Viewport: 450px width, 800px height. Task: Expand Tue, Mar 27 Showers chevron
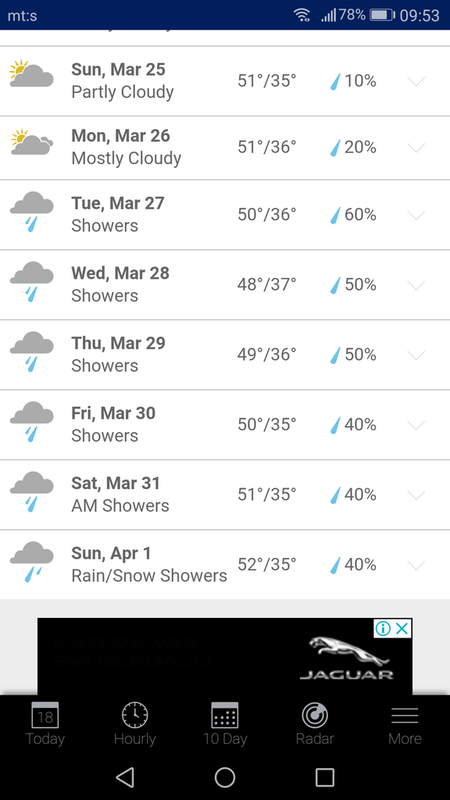pos(416,215)
